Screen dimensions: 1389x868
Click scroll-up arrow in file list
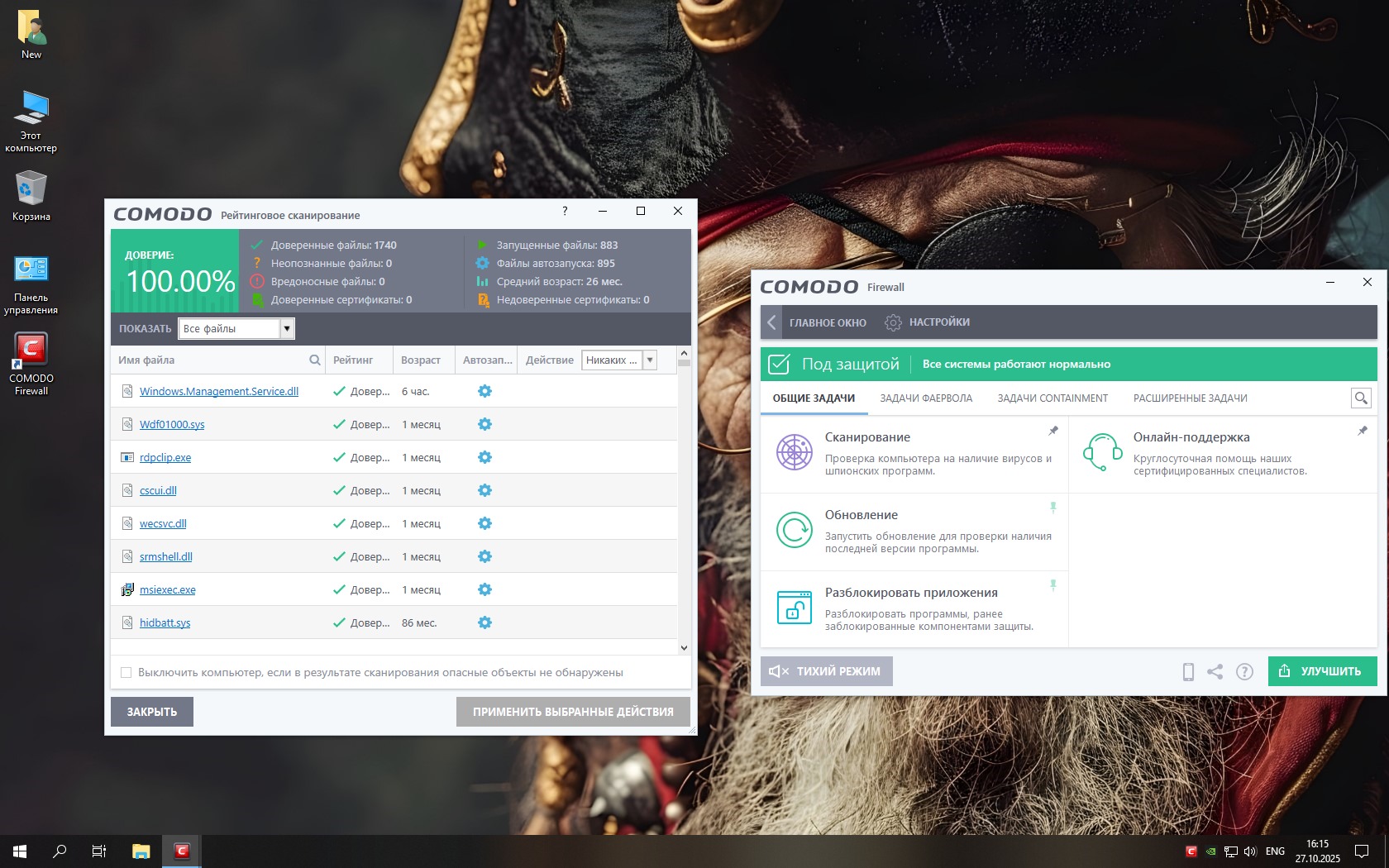(x=684, y=352)
